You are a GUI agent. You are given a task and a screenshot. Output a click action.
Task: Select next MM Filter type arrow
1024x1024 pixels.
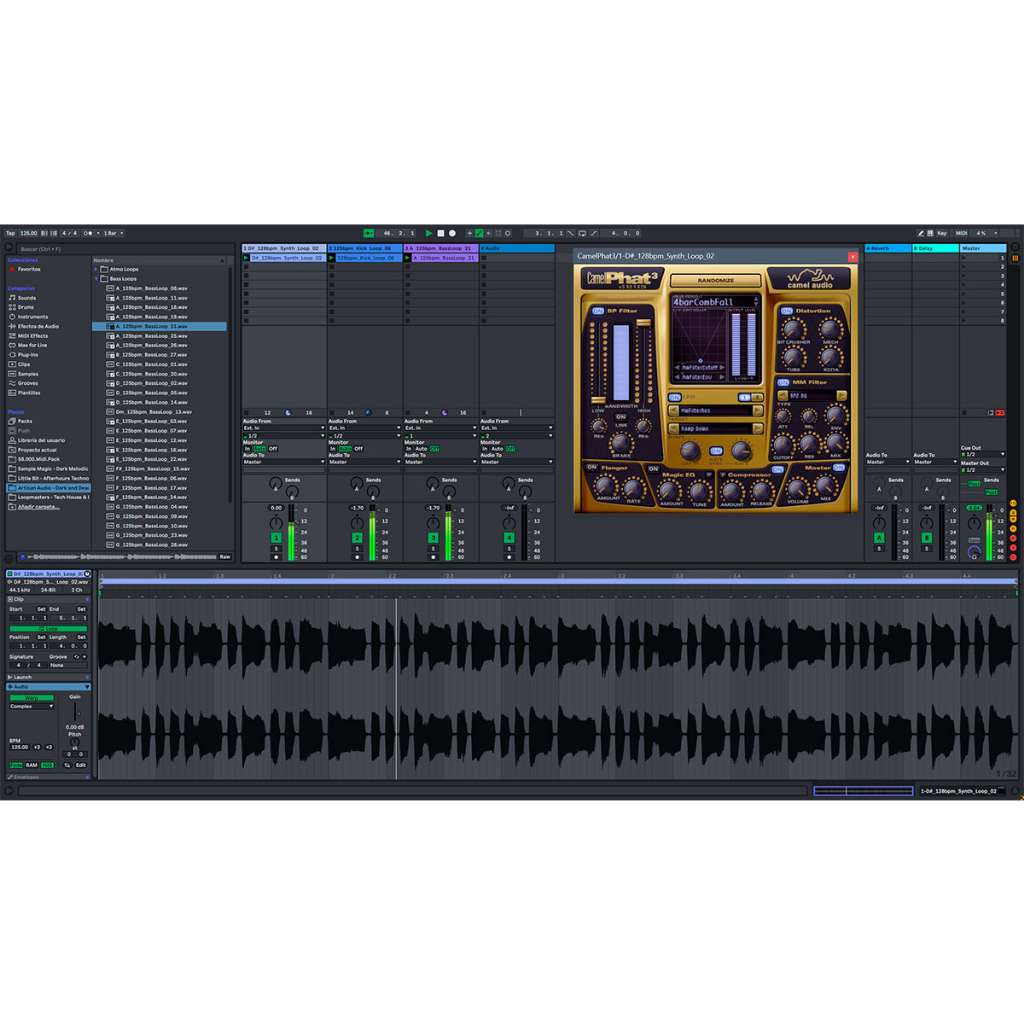pyautogui.click(x=842, y=396)
